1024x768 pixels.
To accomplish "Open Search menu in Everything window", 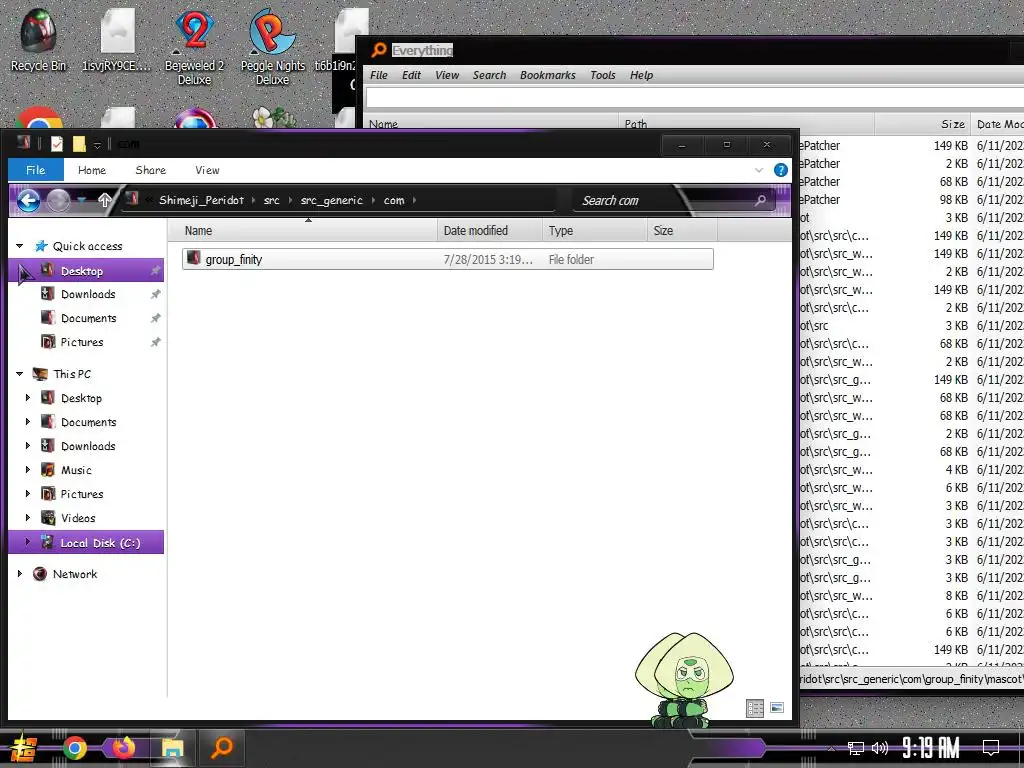I will [489, 75].
